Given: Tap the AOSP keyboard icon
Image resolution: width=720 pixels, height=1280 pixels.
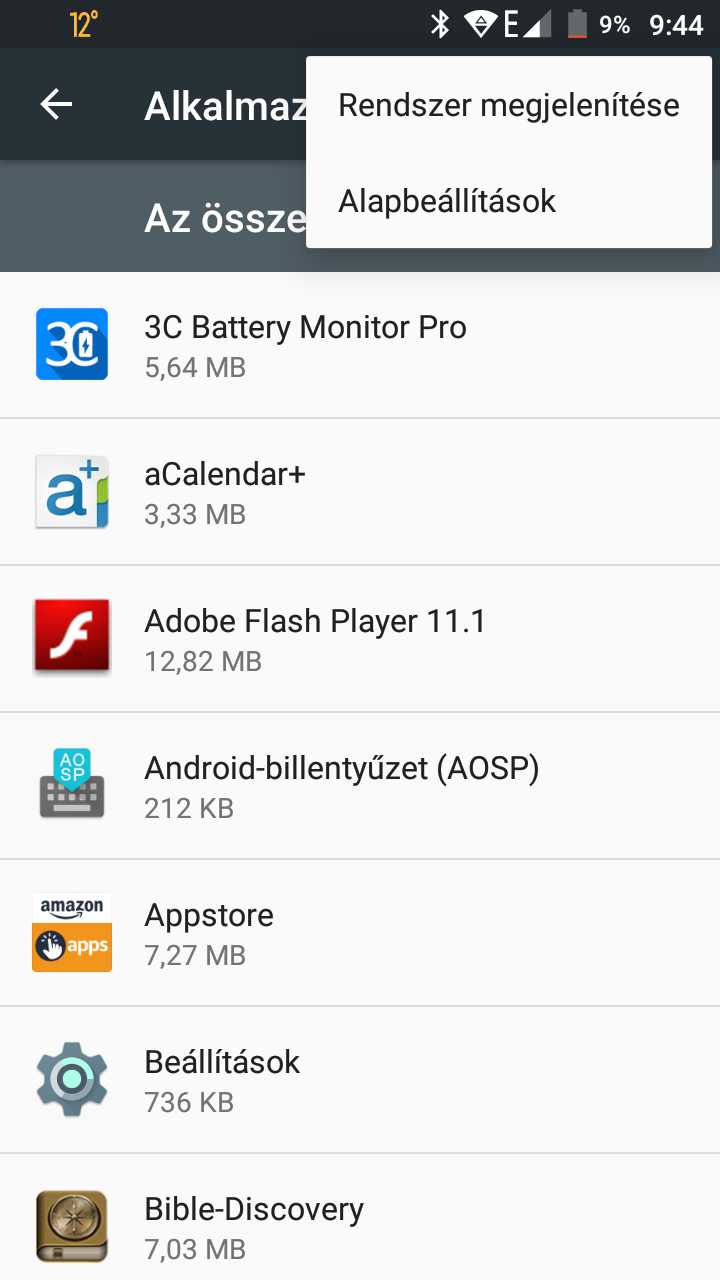Looking at the screenshot, I should click(72, 785).
